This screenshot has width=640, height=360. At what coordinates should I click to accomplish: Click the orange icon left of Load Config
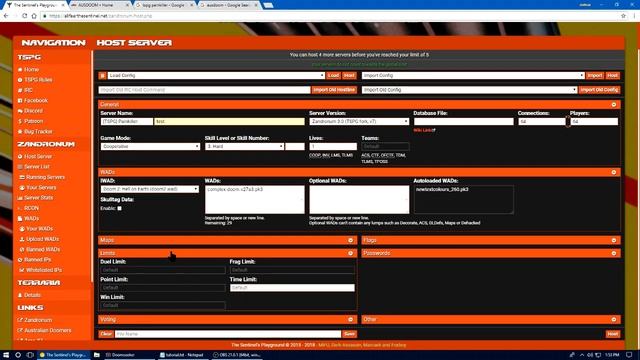tap(102, 76)
